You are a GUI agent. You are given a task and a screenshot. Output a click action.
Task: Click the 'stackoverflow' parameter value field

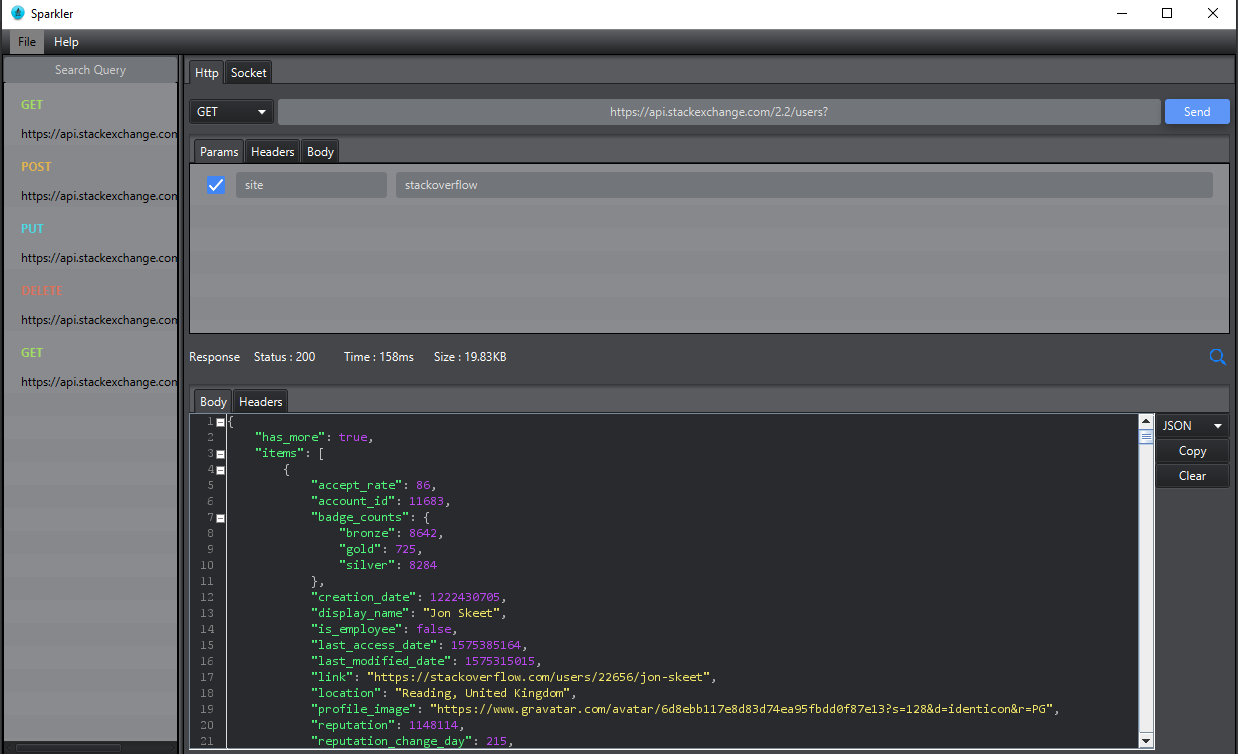[804, 185]
